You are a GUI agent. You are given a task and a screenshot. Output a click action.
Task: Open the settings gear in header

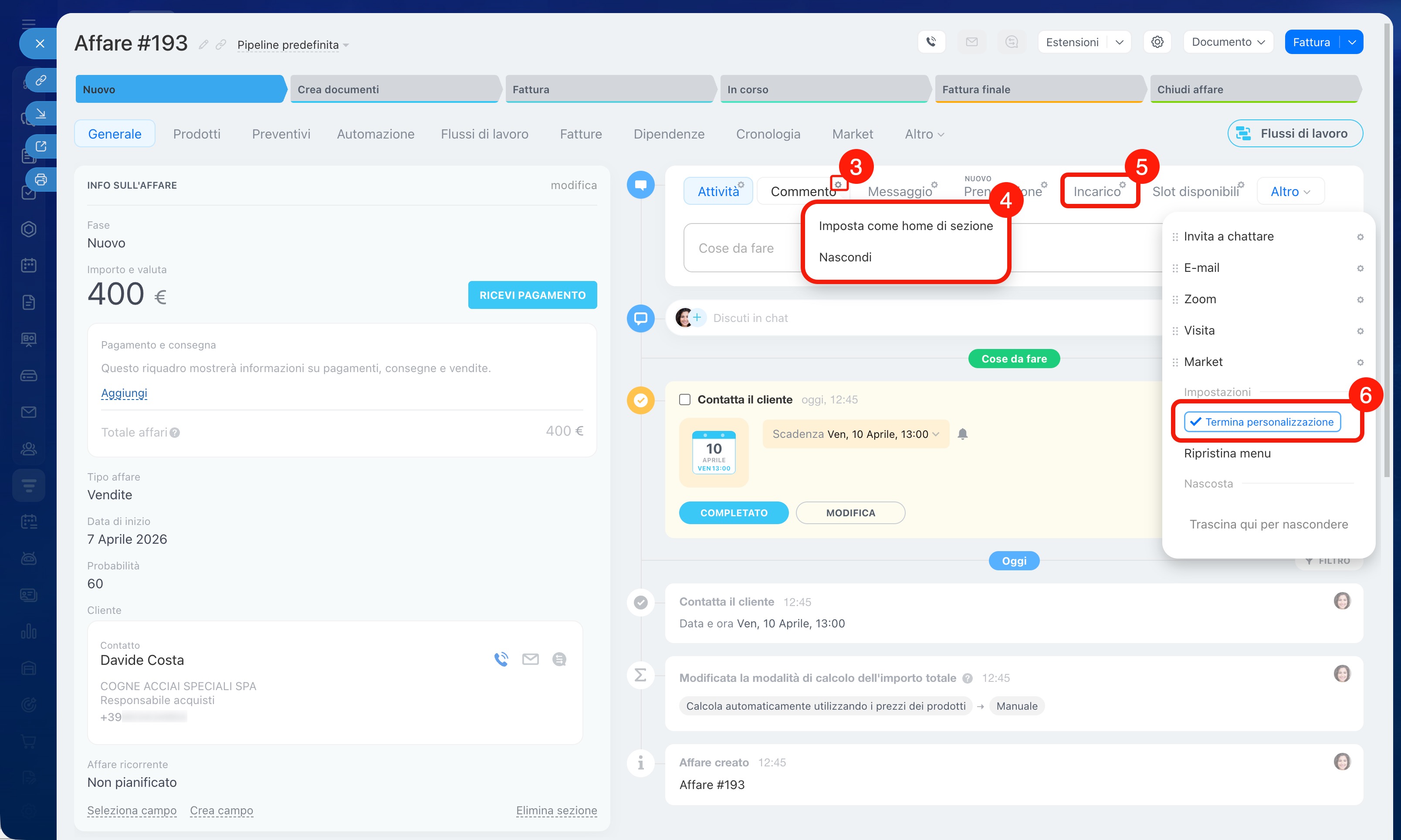(x=1157, y=42)
